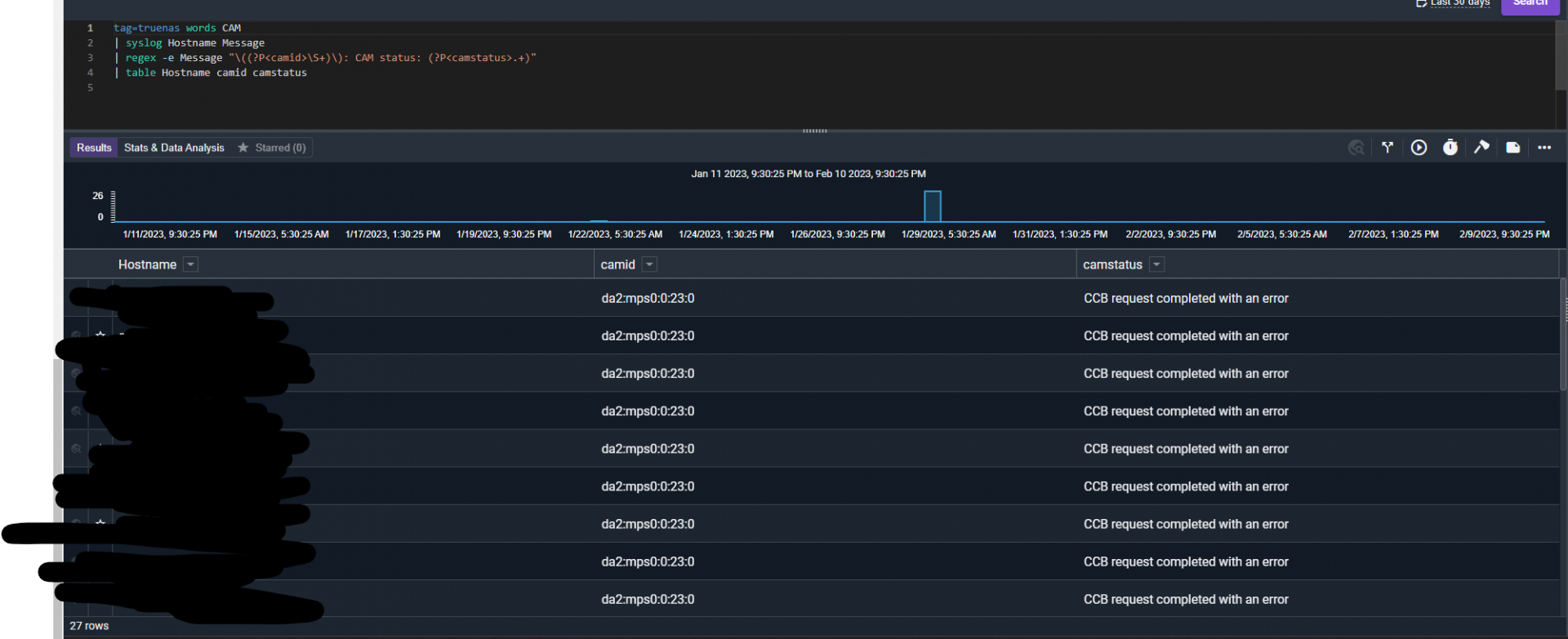Open the camstatus column dropdown
Viewport: 1568px width, 639px height.
click(x=1156, y=264)
